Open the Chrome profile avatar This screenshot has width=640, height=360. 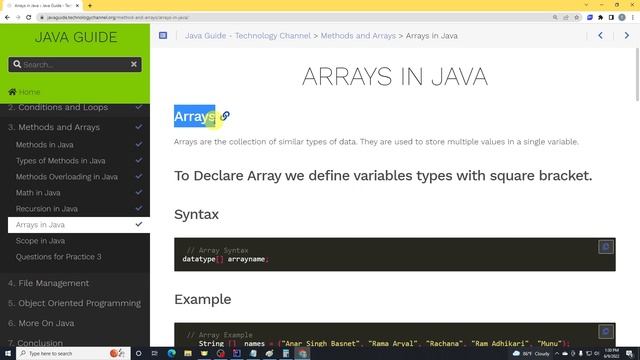pyautogui.click(x=622, y=18)
